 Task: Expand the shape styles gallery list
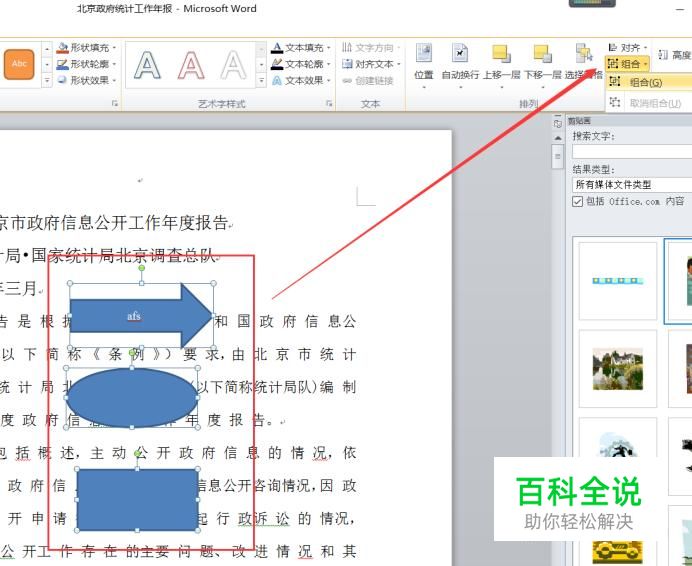pyautogui.click(x=47, y=81)
